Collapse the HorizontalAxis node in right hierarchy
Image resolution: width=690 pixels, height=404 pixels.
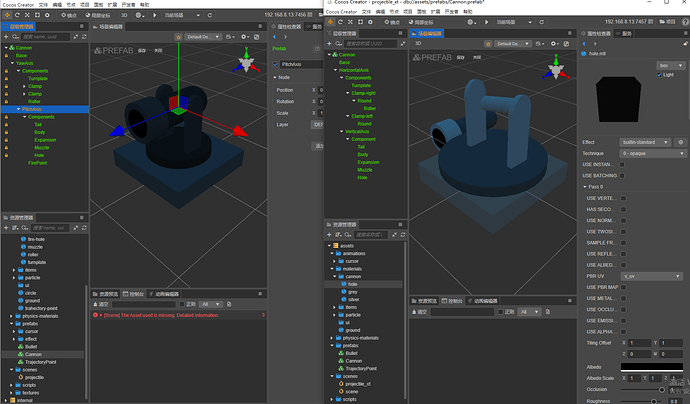[335, 70]
